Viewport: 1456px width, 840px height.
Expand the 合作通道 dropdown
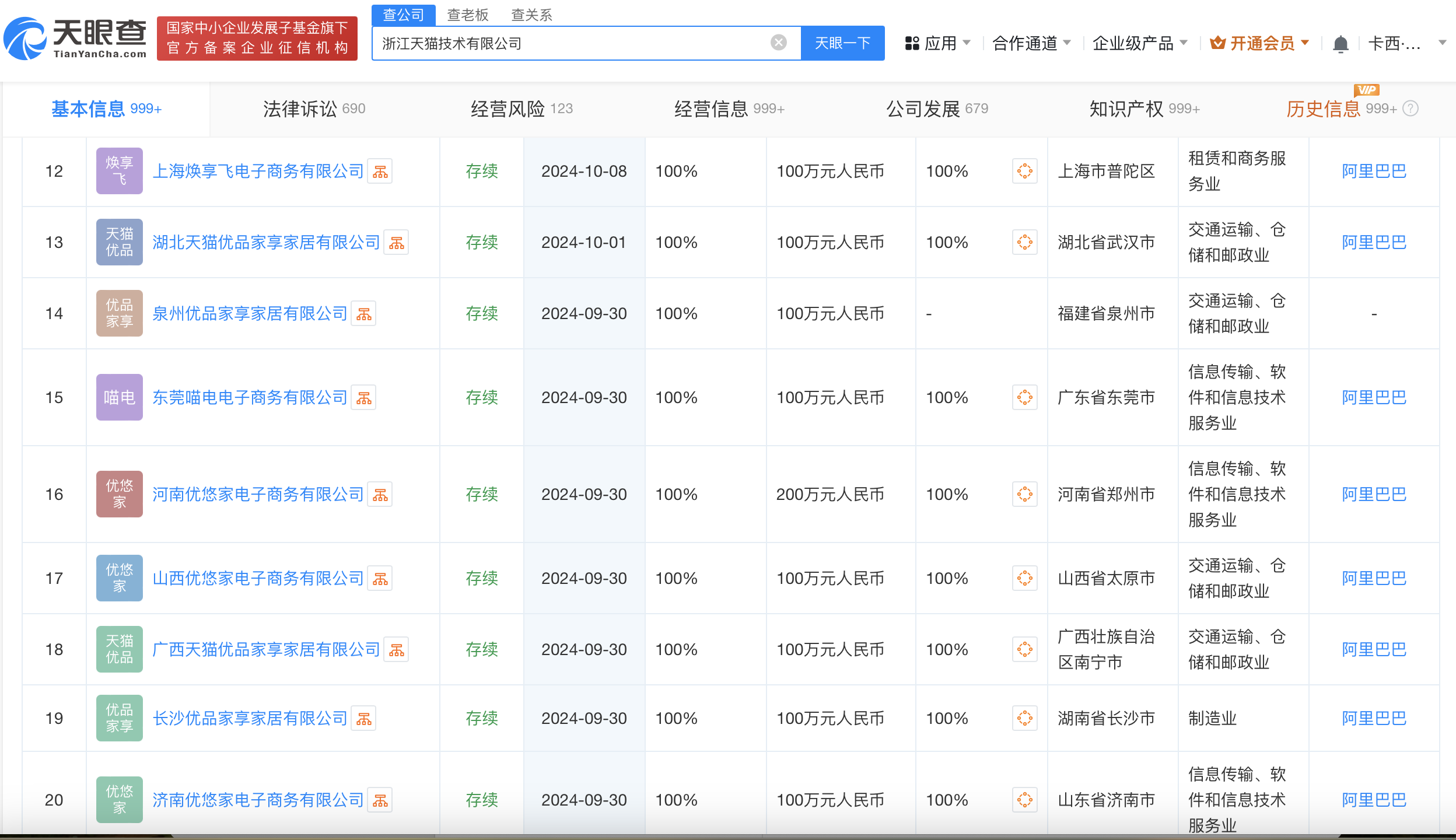coord(1031,43)
